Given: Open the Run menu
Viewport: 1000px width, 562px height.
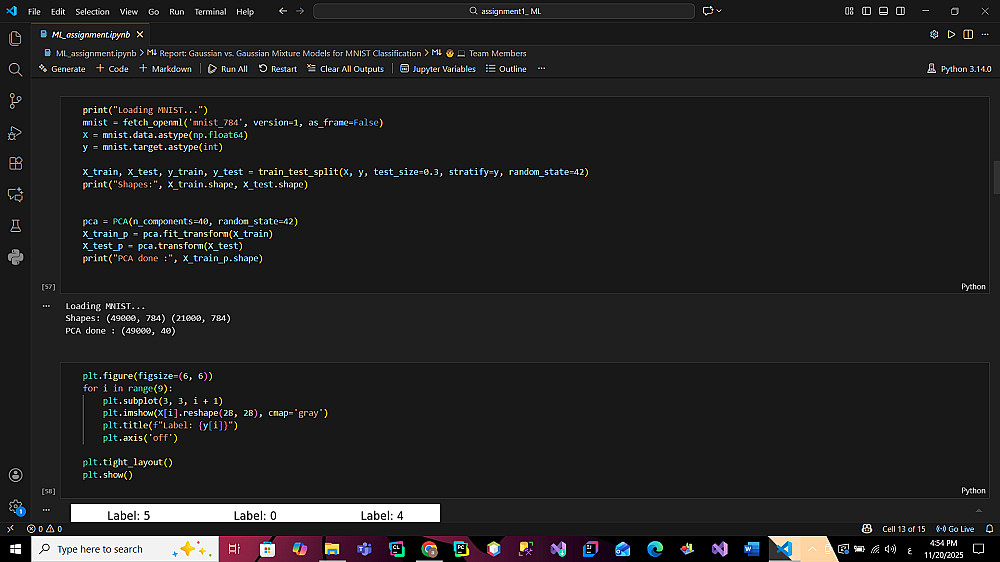Looking at the screenshot, I should click(x=177, y=11).
